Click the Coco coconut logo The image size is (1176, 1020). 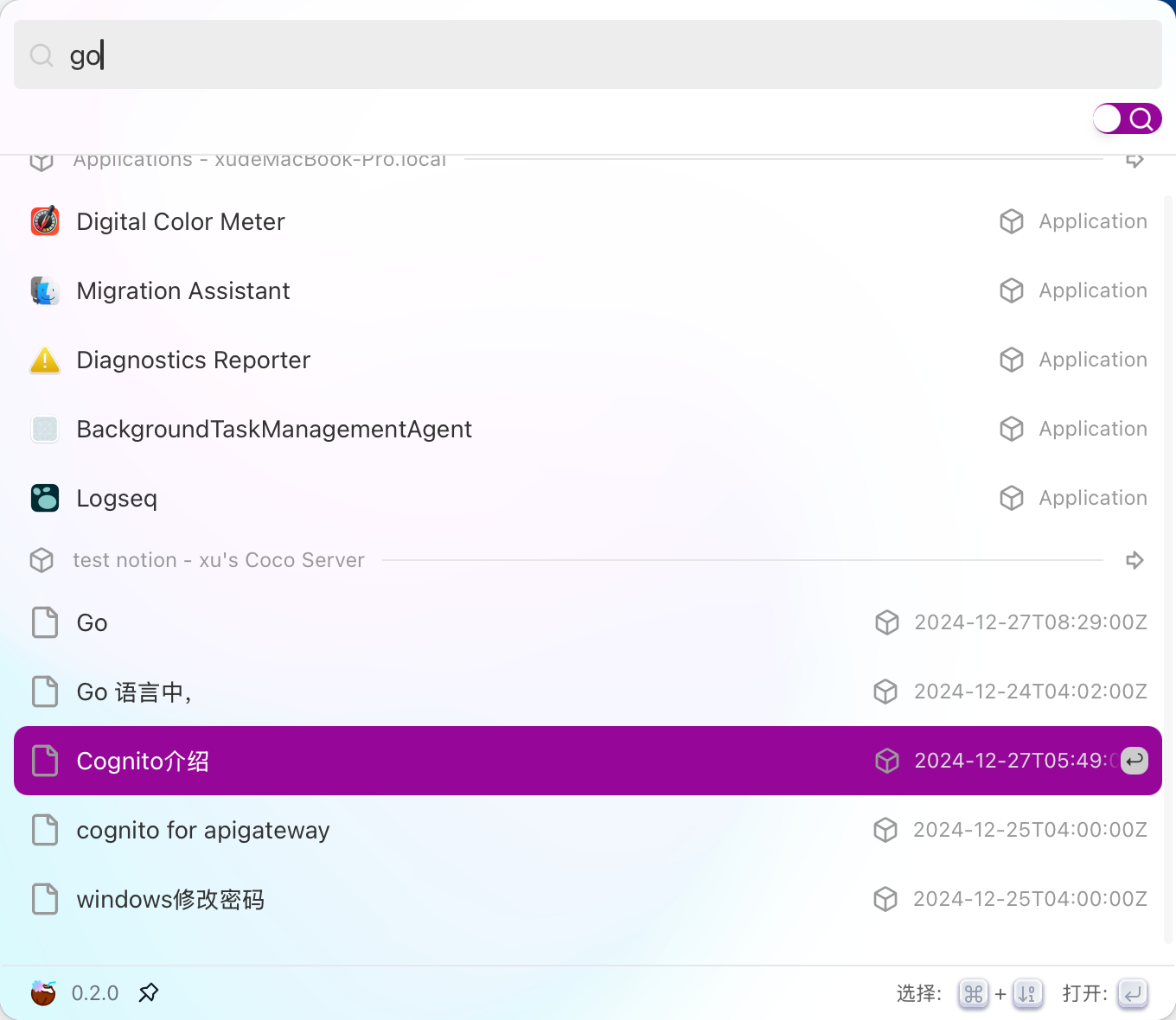click(x=43, y=993)
